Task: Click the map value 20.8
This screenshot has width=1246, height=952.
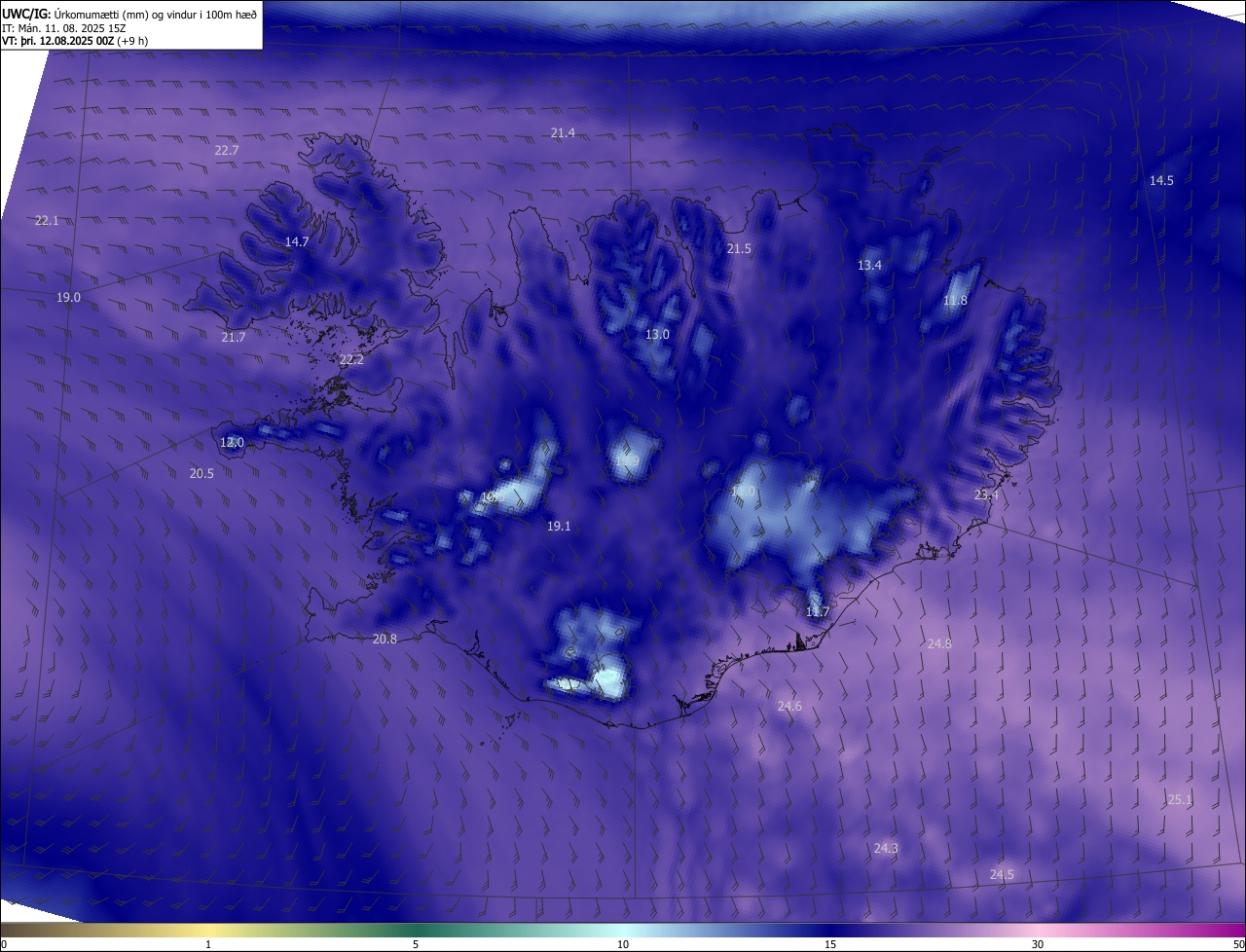Action: (385, 640)
